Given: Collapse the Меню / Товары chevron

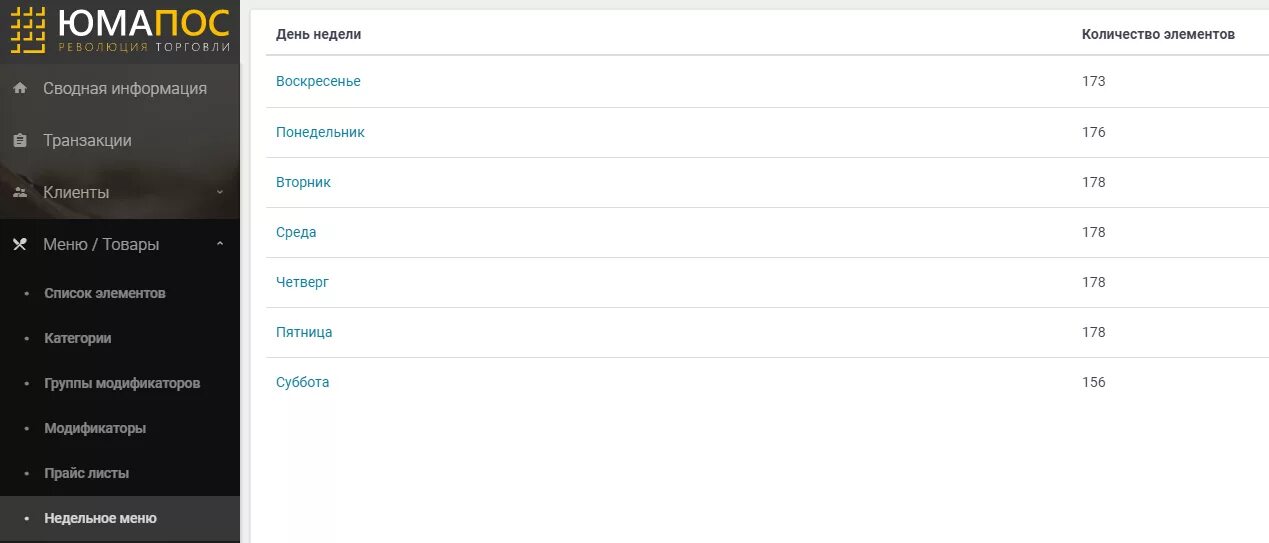Looking at the screenshot, I should tap(220, 244).
